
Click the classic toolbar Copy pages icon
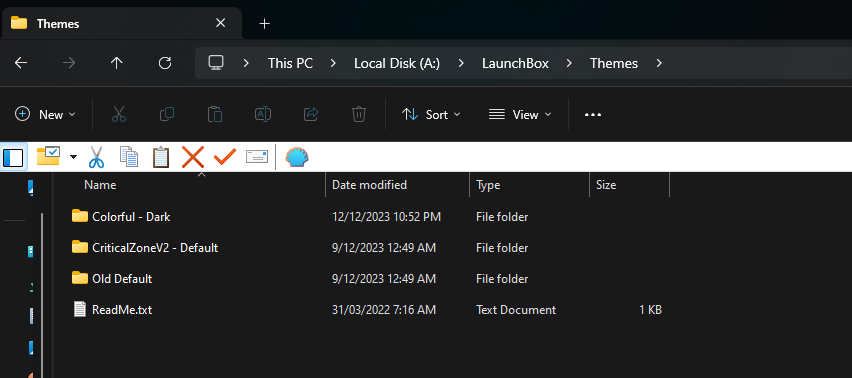[x=129, y=157]
